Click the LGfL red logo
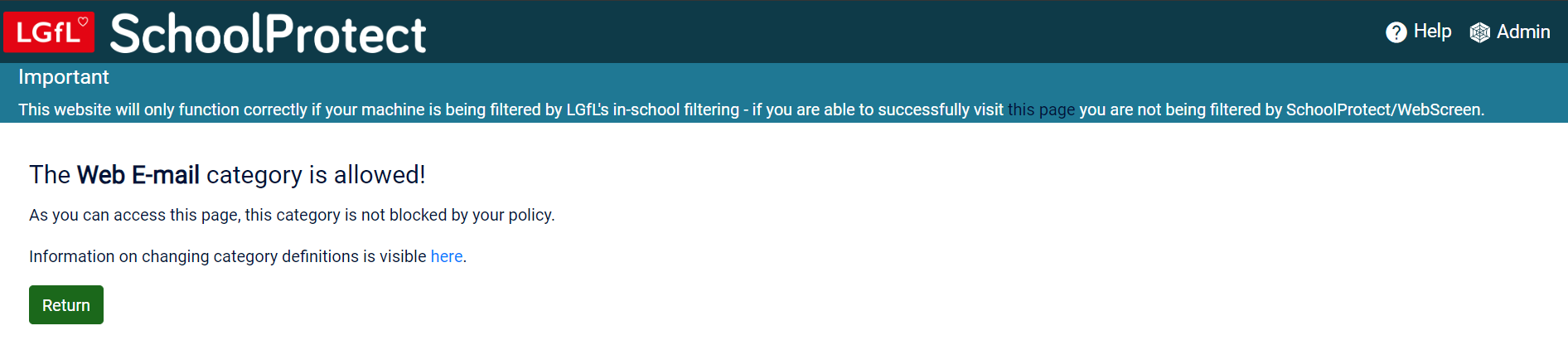 tap(48, 32)
